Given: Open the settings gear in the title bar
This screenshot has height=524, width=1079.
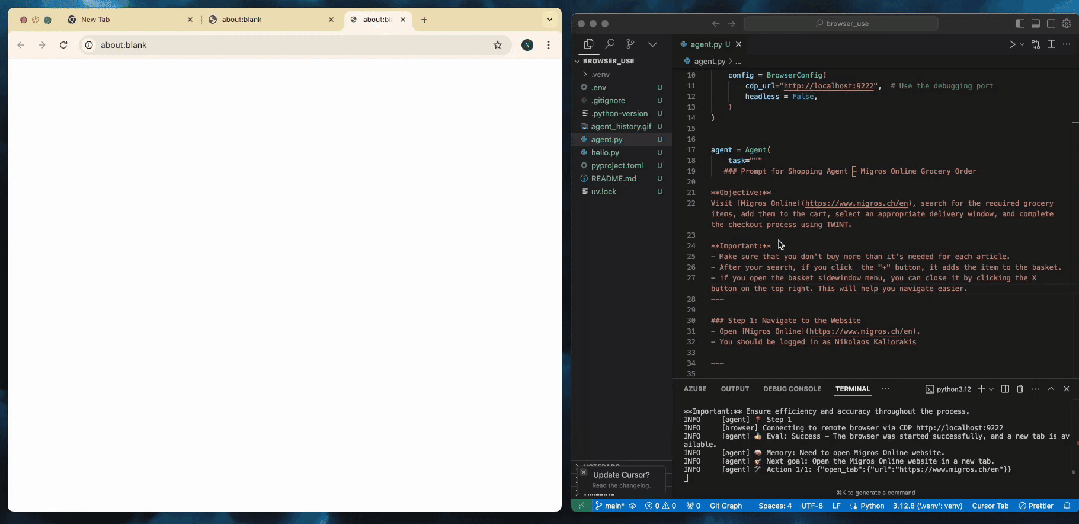Looking at the screenshot, I should (x=1067, y=23).
